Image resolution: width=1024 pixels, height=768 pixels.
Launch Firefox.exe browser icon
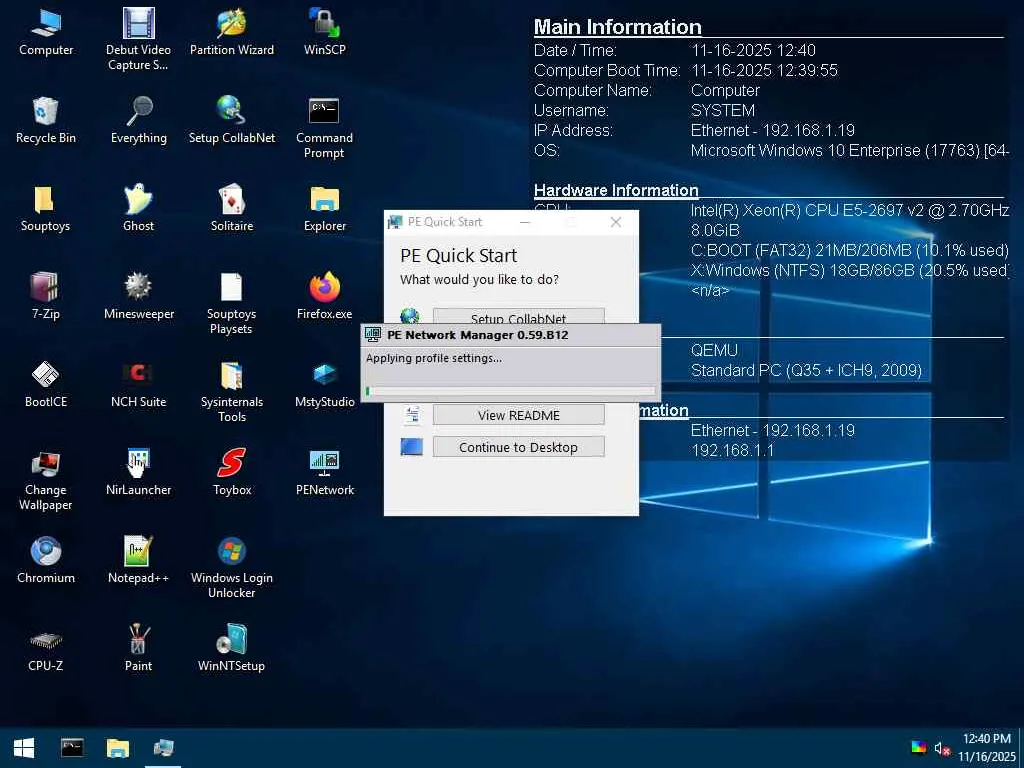(x=325, y=296)
